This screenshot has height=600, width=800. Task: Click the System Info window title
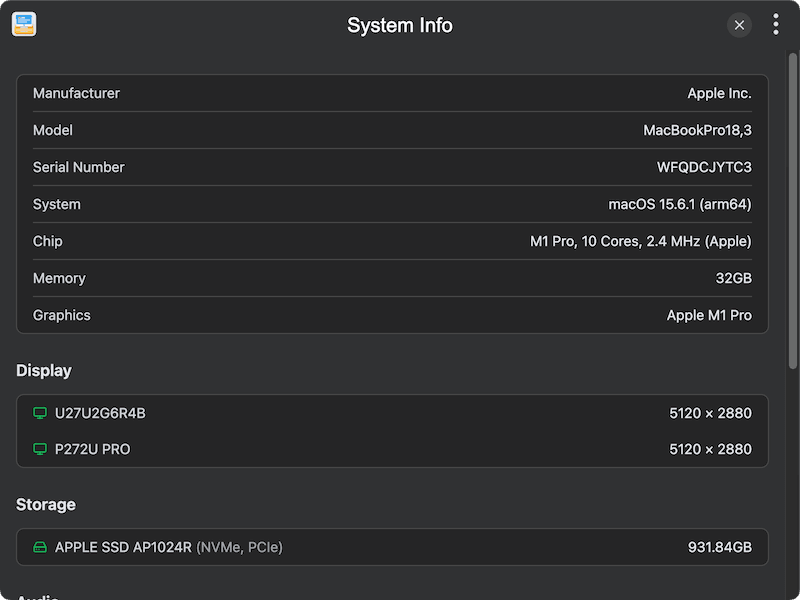(x=400, y=25)
